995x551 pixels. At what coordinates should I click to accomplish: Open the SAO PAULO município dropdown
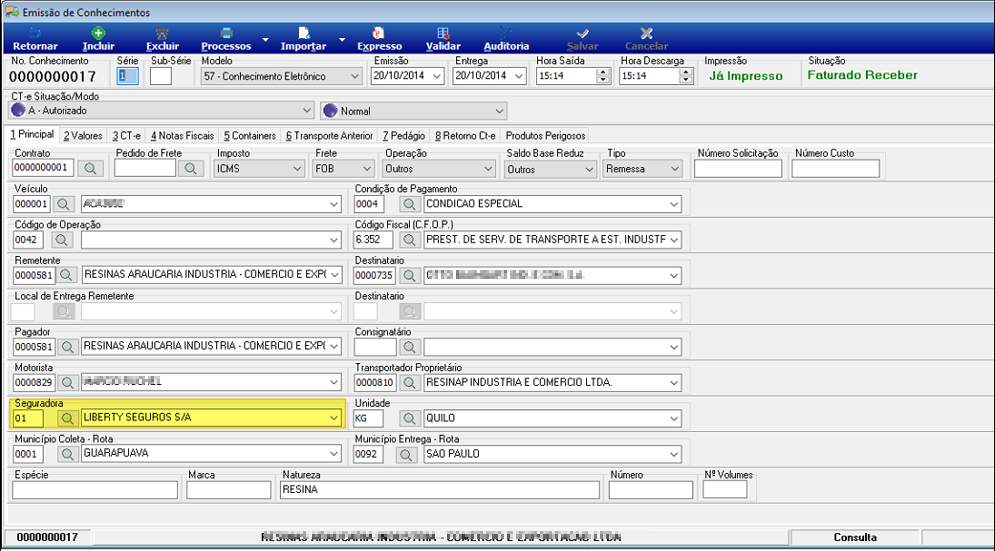coord(673,454)
